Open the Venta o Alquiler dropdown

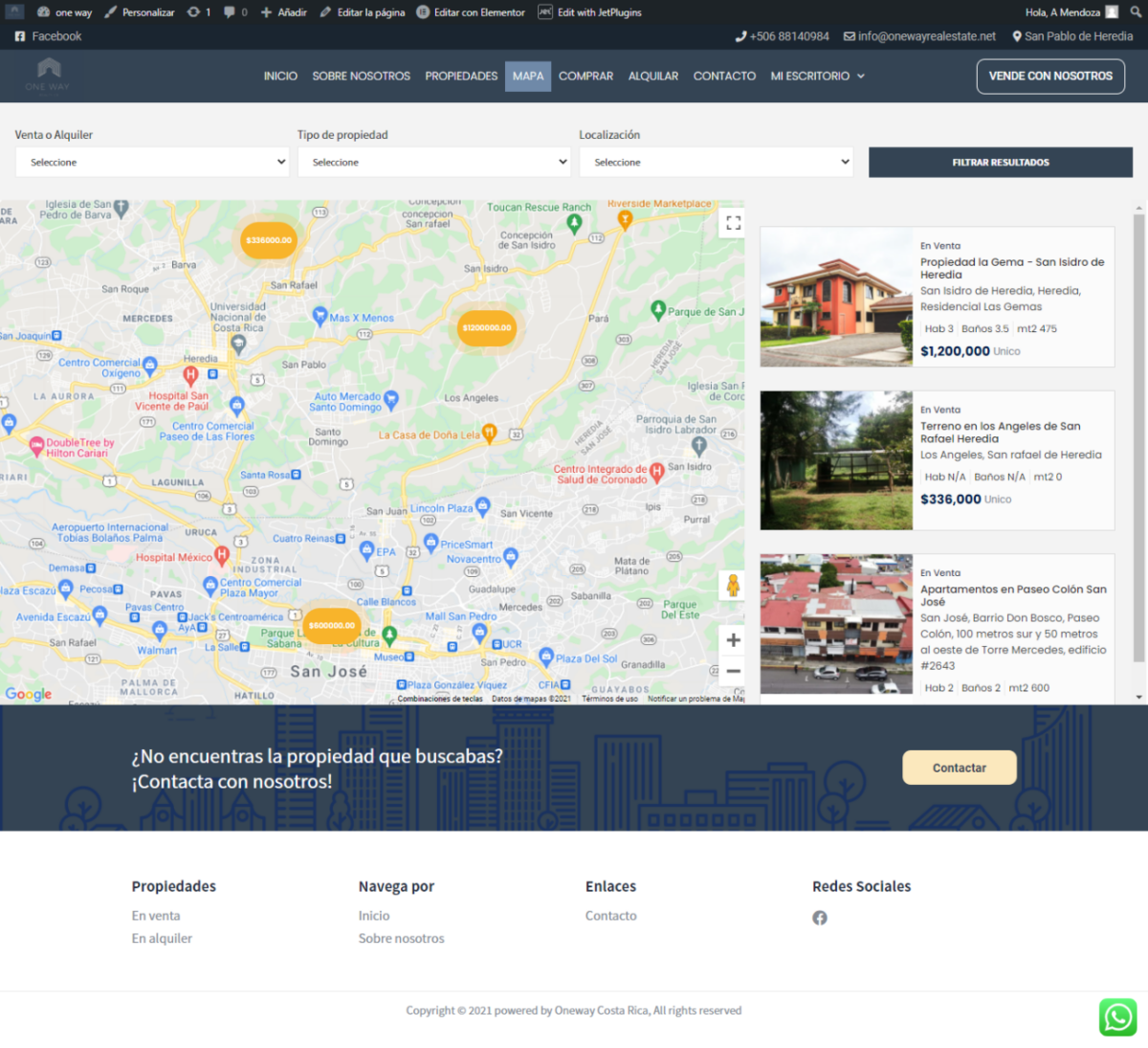point(153,162)
